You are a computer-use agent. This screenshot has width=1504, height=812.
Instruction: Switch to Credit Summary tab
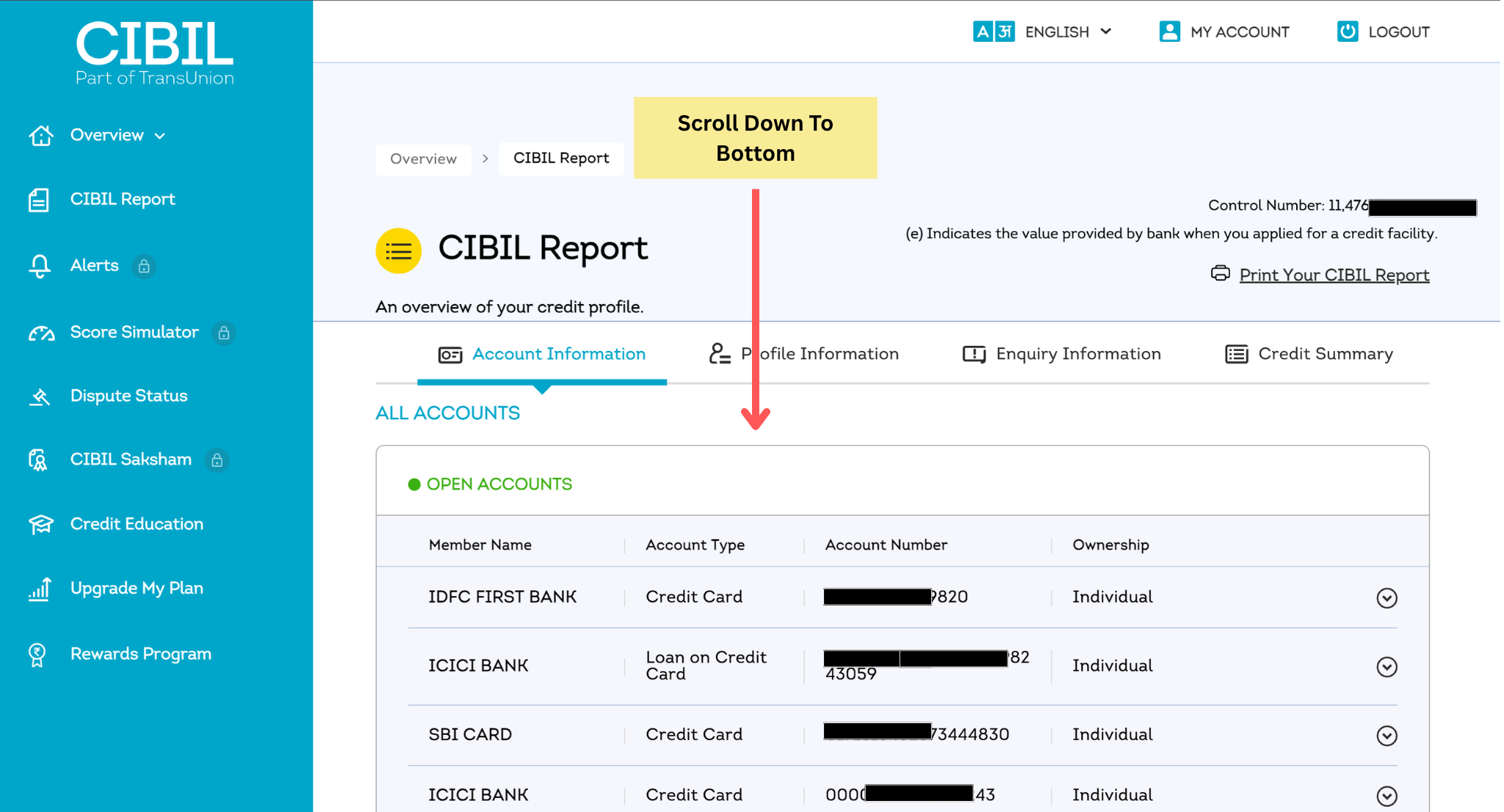click(x=1309, y=354)
